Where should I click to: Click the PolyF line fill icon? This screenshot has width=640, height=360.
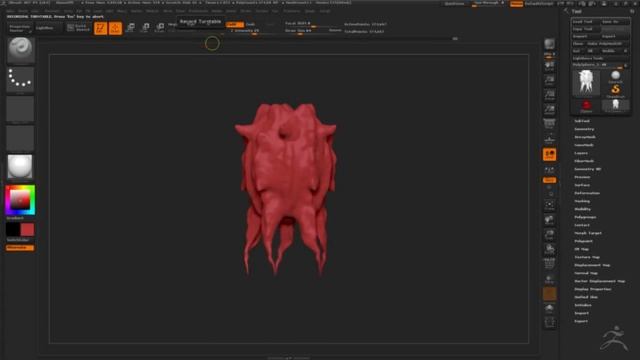tap(549, 264)
